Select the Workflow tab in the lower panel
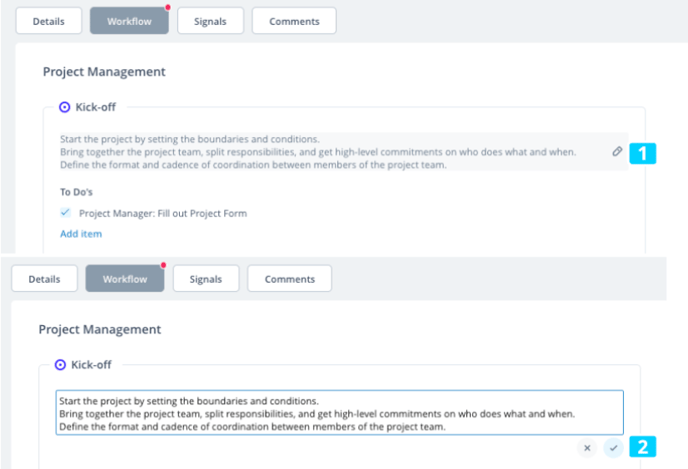This screenshot has height=469, width=688. (125, 279)
